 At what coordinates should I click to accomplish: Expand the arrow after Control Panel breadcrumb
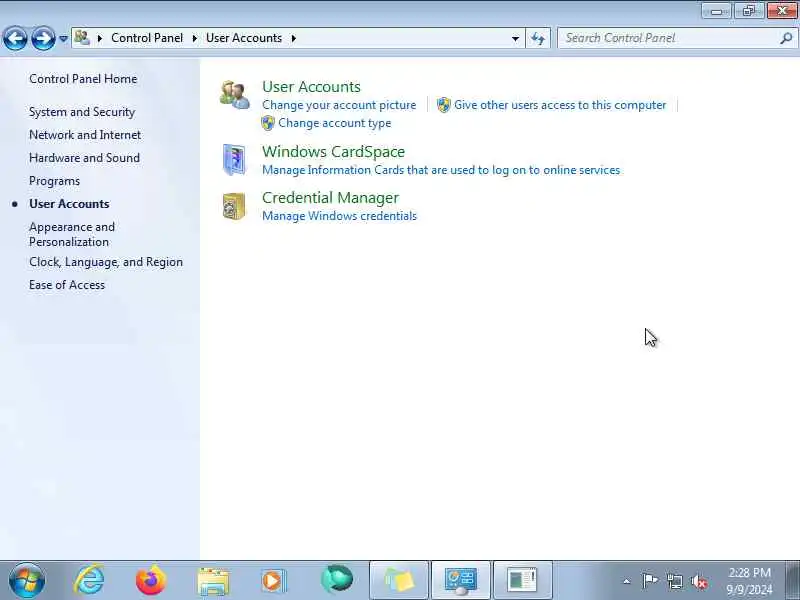[194, 38]
